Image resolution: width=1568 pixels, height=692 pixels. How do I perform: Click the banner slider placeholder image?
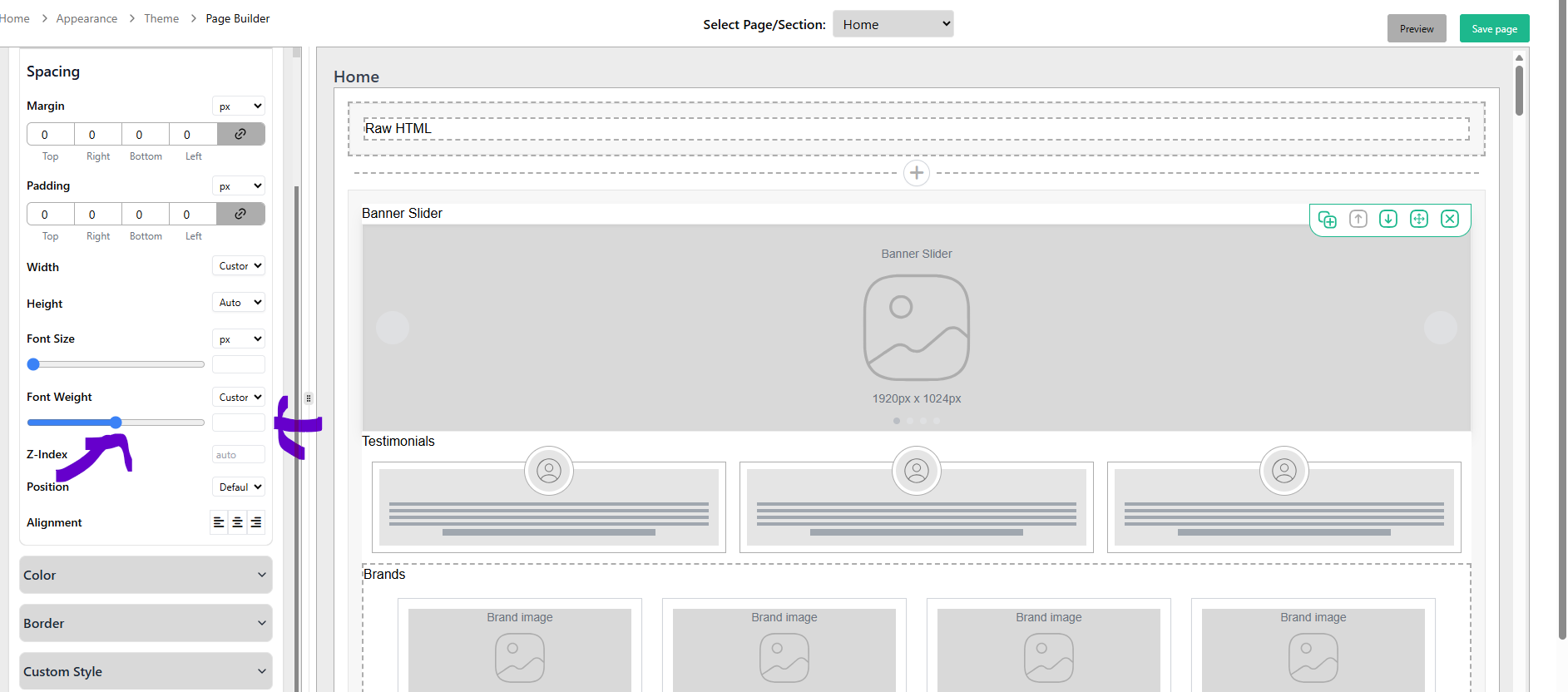pyautogui.click(x=917, y=328)
